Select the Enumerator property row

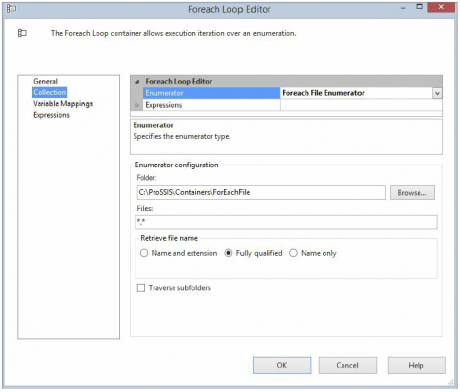(x=211, y=93)
